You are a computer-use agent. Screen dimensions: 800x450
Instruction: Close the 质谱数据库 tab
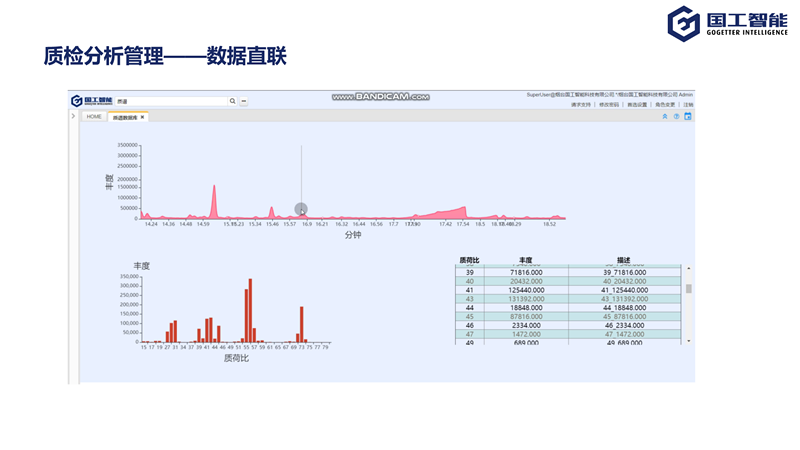click(142, 117)
